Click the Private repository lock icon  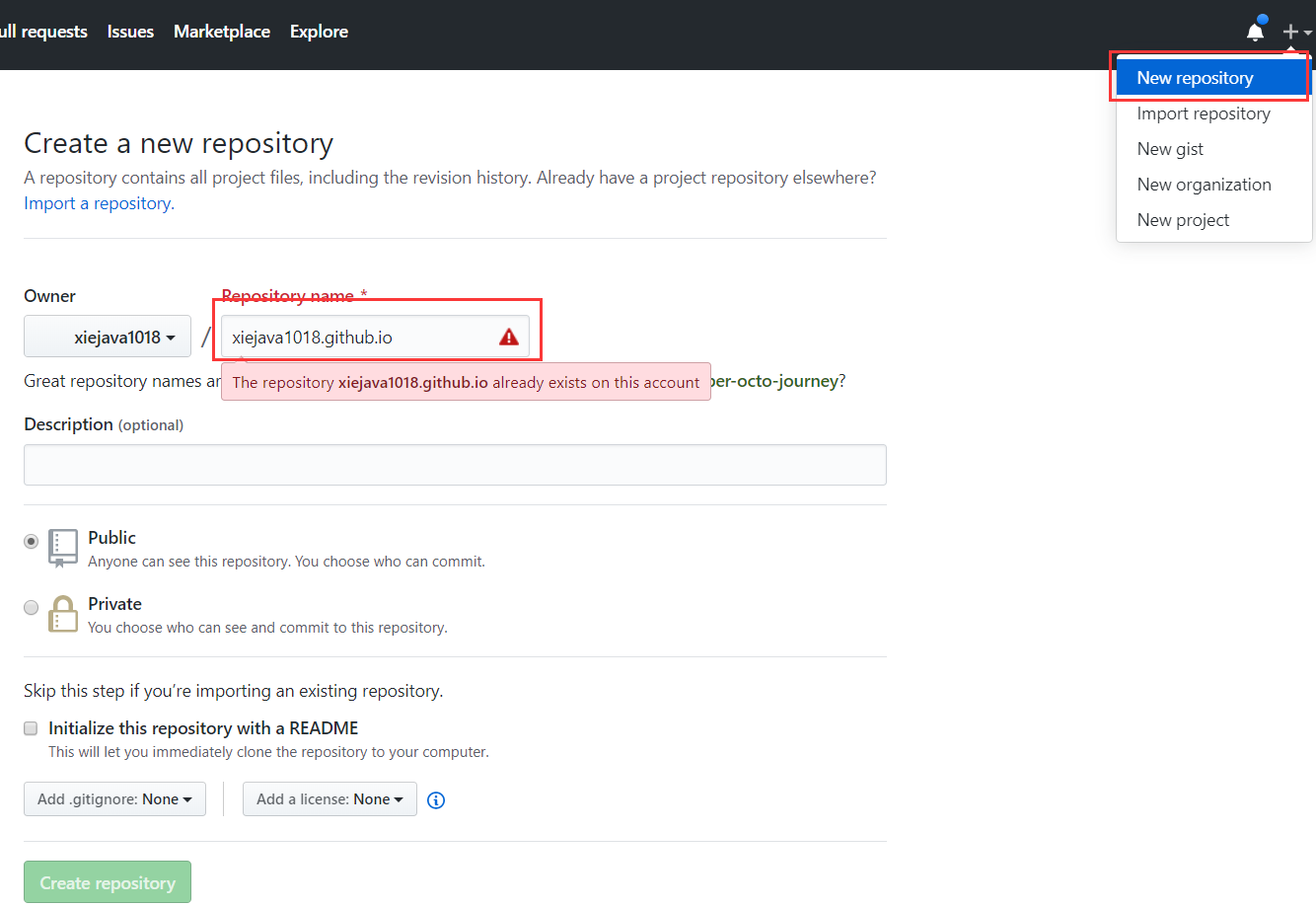tap(63, 614)
